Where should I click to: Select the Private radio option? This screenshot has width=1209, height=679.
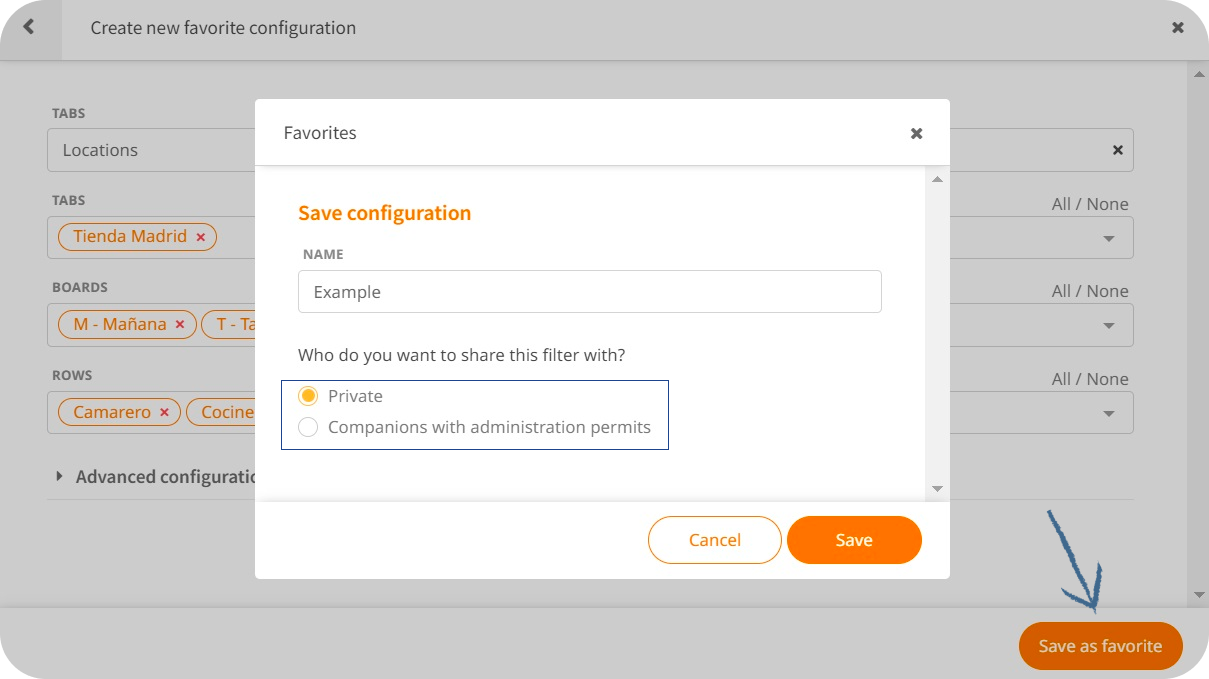pos(309,396)
